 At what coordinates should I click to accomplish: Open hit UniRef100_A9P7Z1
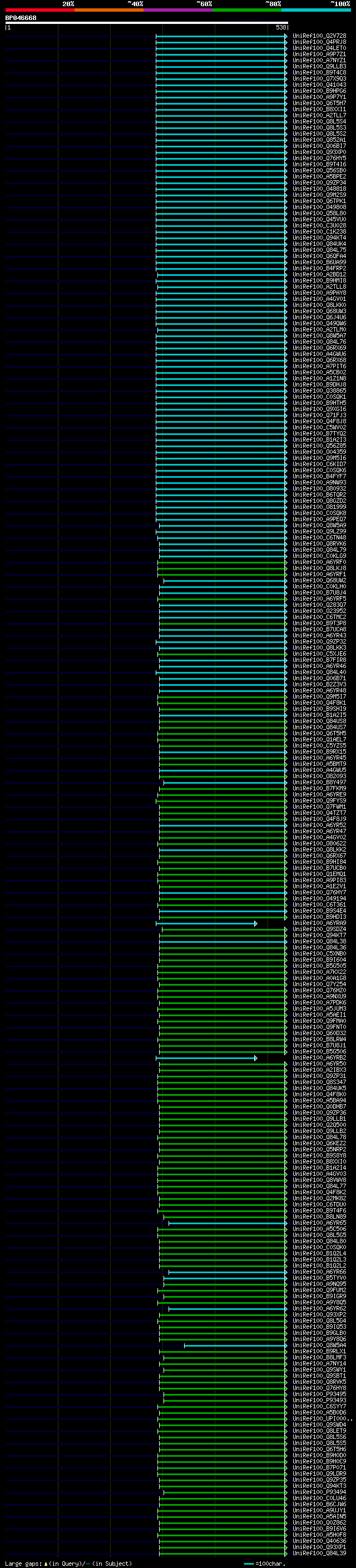(x=319, y=54)
